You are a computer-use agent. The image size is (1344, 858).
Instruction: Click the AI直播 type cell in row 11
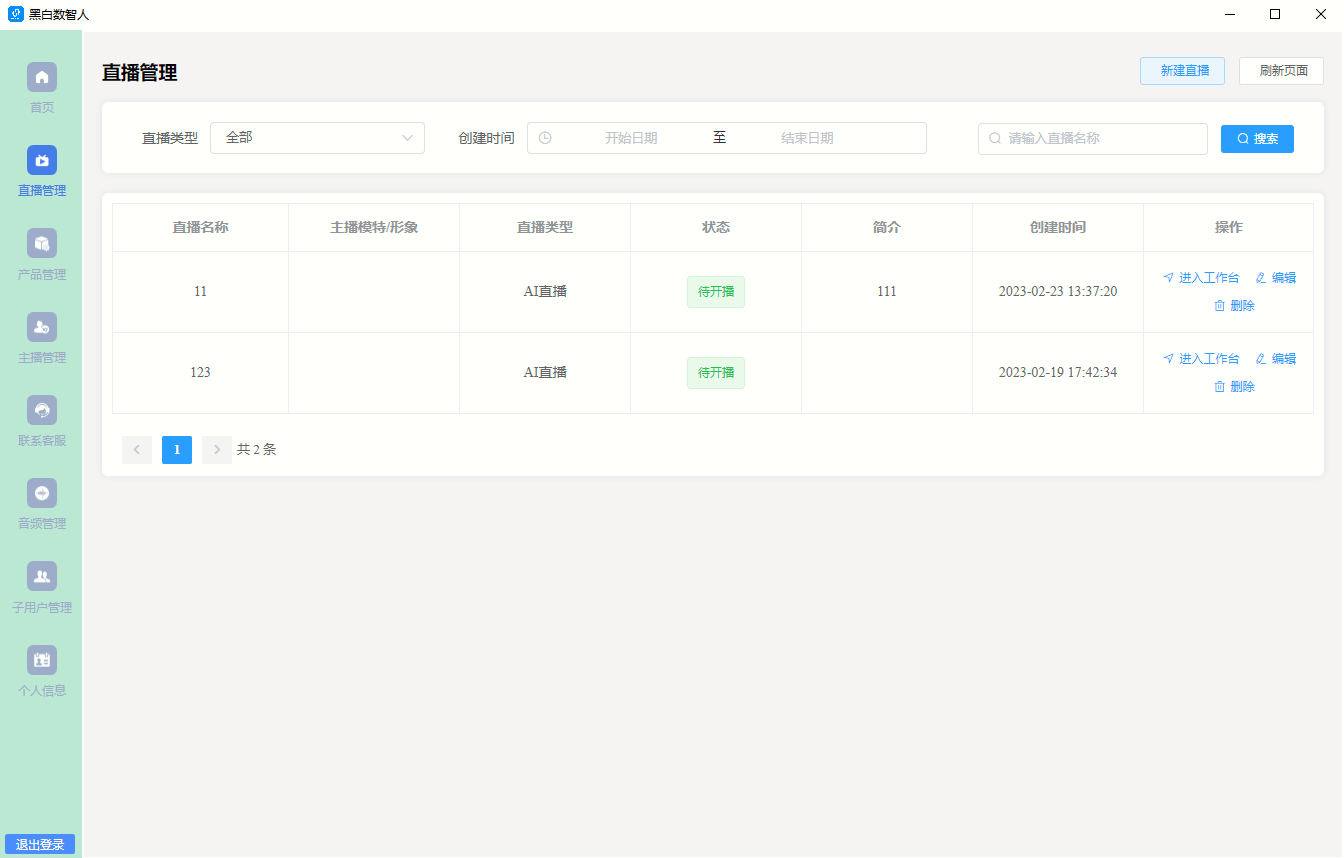point(545,292)
